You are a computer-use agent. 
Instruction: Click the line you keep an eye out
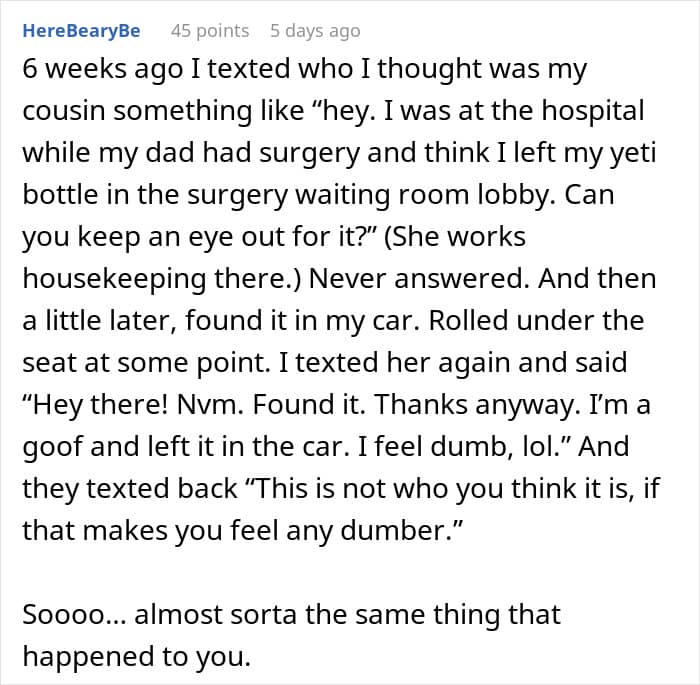point(274,237)
